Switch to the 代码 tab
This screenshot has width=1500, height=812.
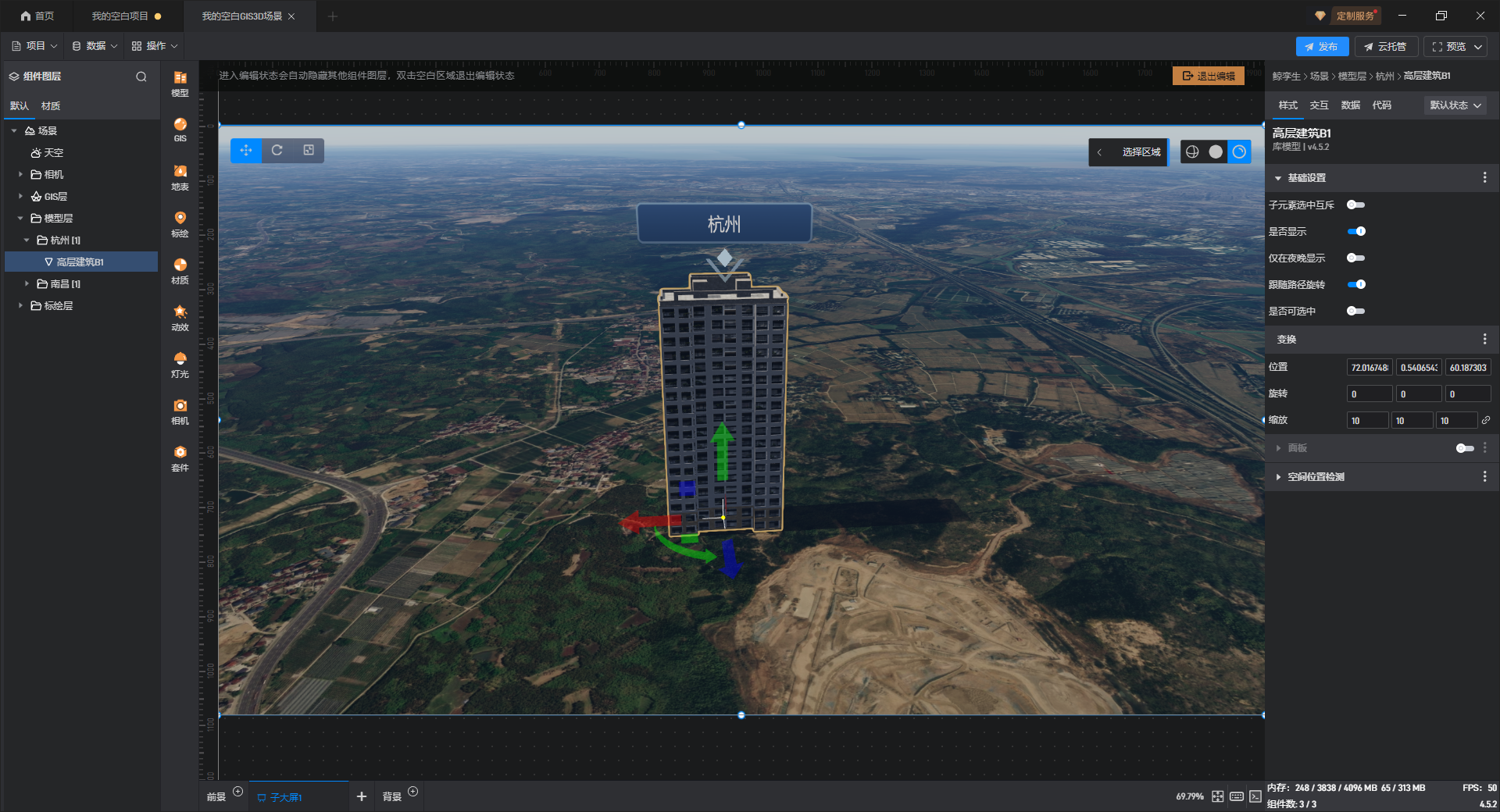pyautogui.click(x=1381, y=105)
